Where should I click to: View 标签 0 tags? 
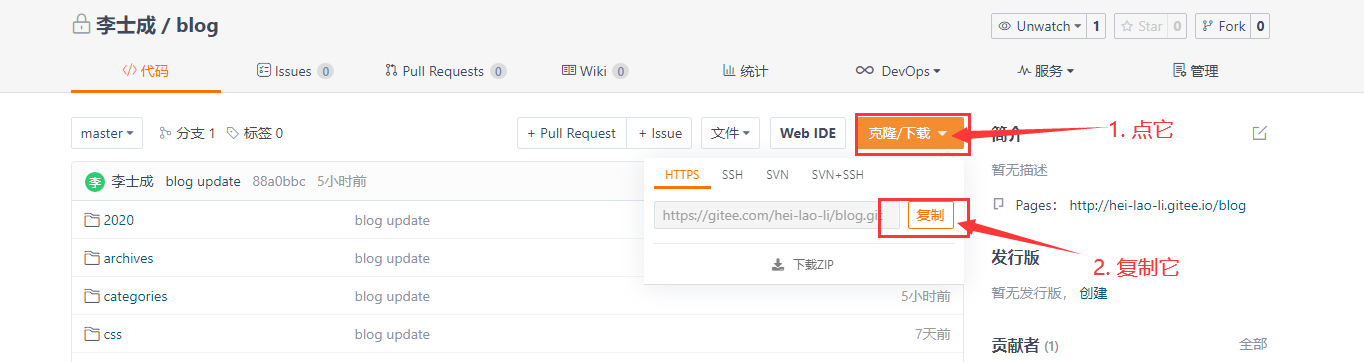(255, 133)
